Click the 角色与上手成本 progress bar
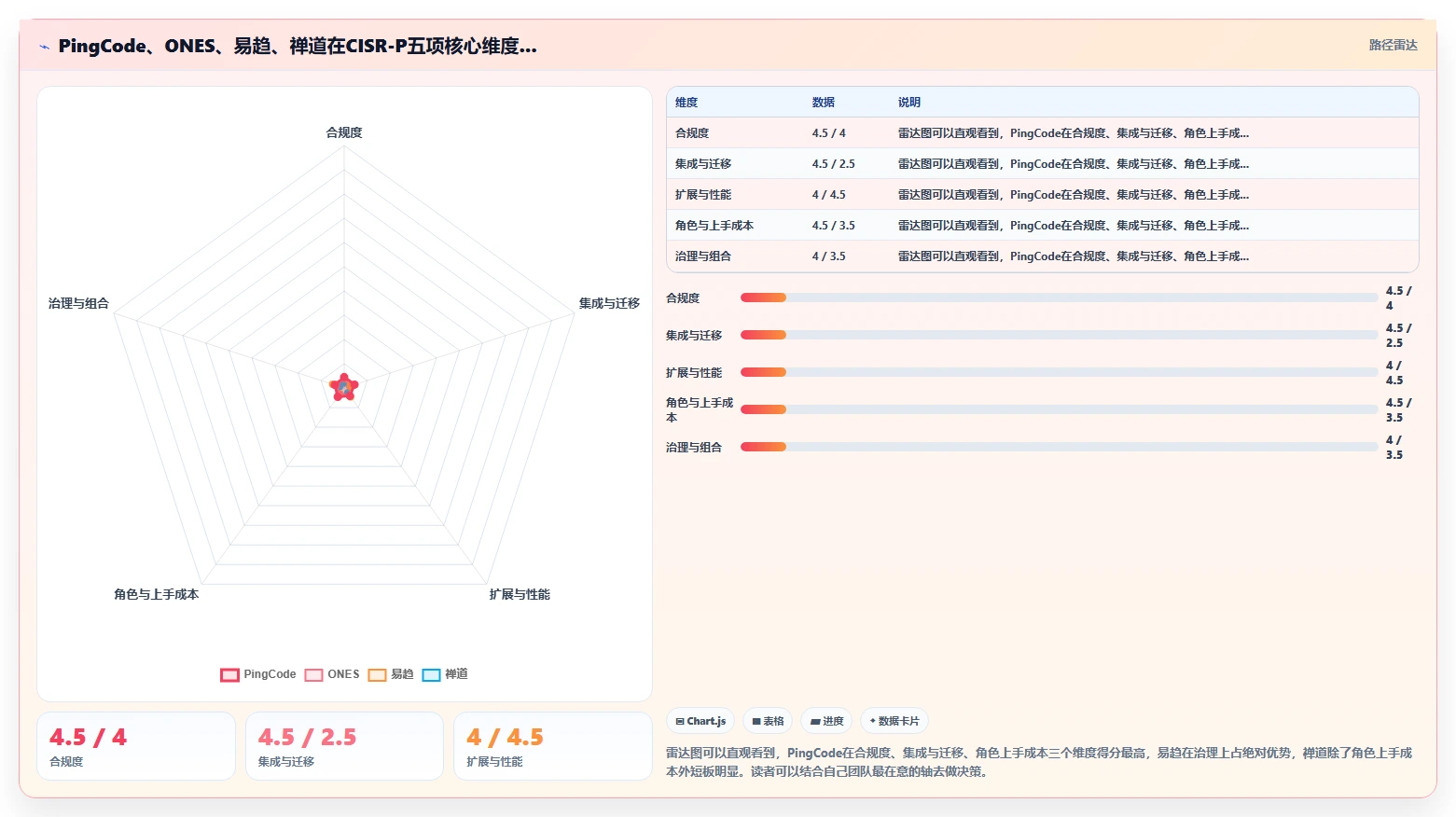This screenshot has width=1456, height=817. (1059, 409)
